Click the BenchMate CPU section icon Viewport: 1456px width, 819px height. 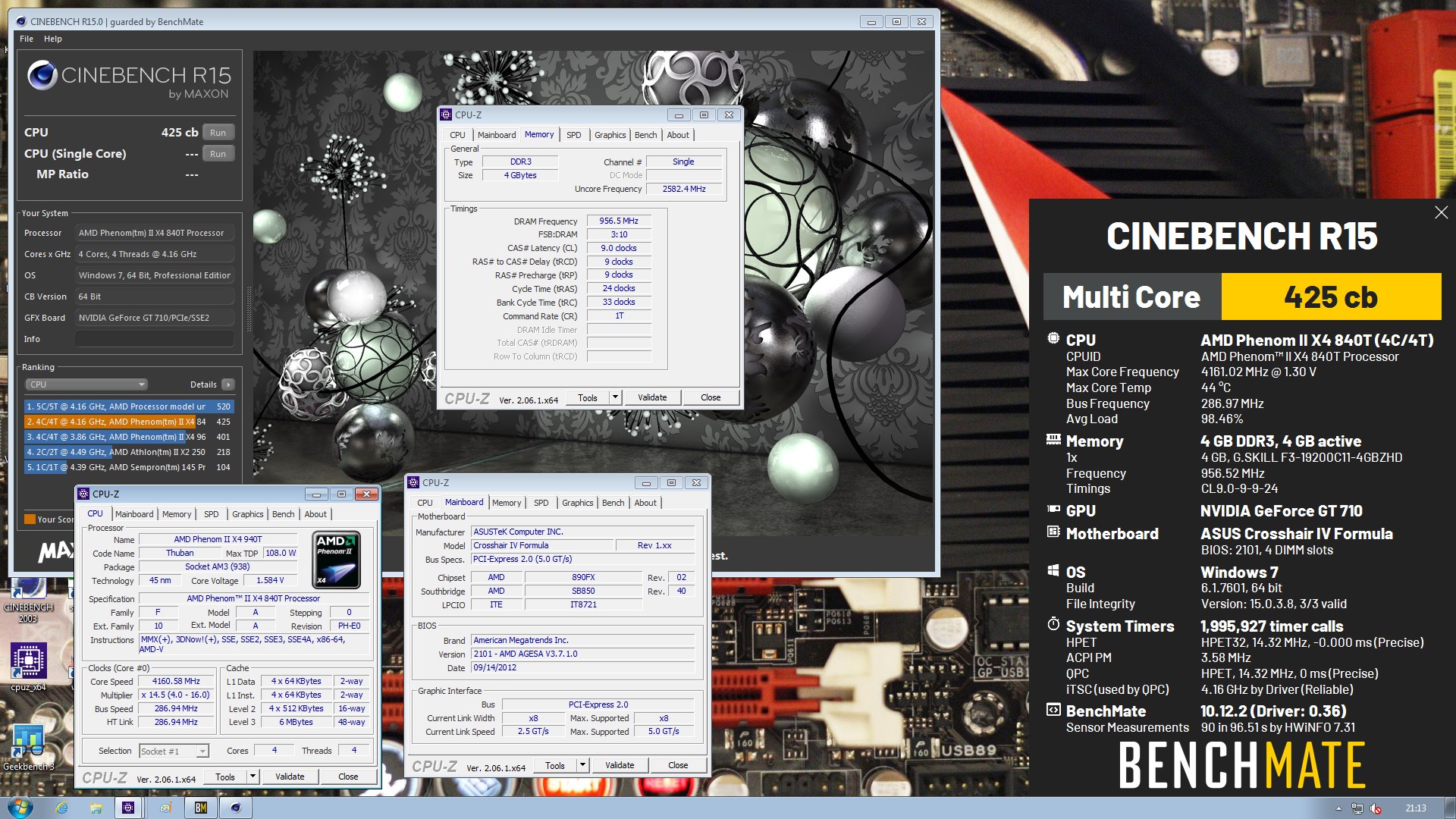click(x=1053, y=339)
